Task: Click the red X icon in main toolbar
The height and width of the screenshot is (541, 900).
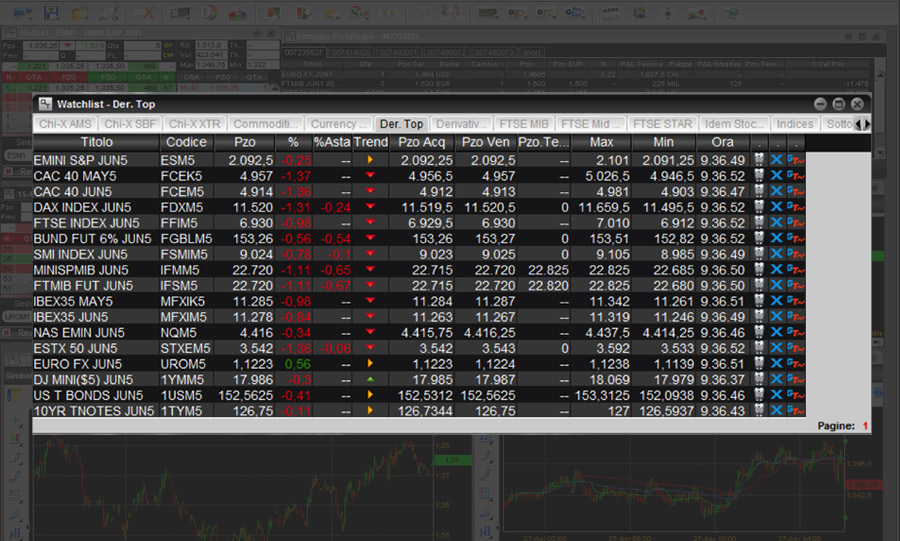Action: pos(147,12)
